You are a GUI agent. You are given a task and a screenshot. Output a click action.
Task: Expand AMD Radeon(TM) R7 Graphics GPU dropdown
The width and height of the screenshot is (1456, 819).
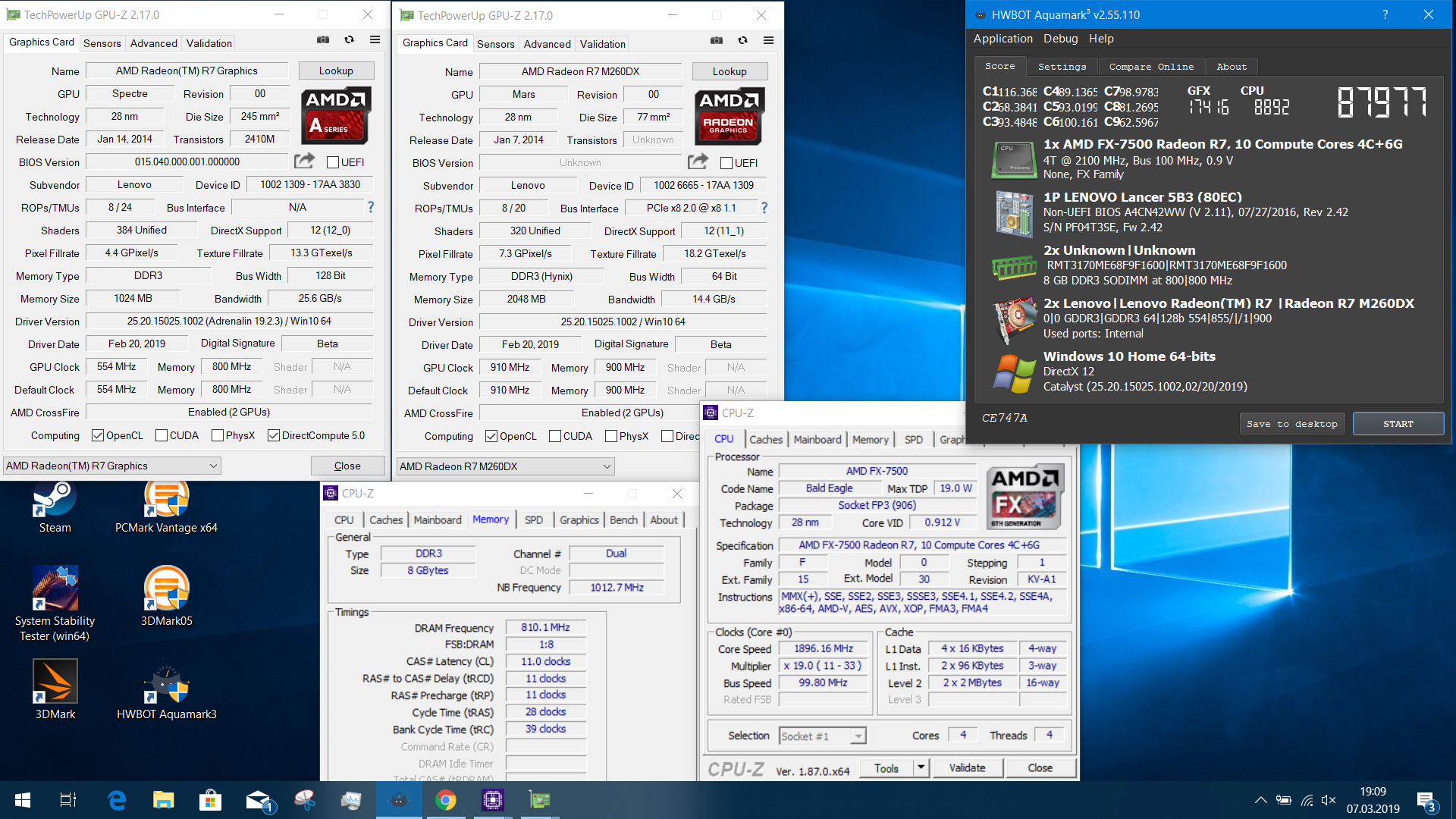[x=112, y=466]
